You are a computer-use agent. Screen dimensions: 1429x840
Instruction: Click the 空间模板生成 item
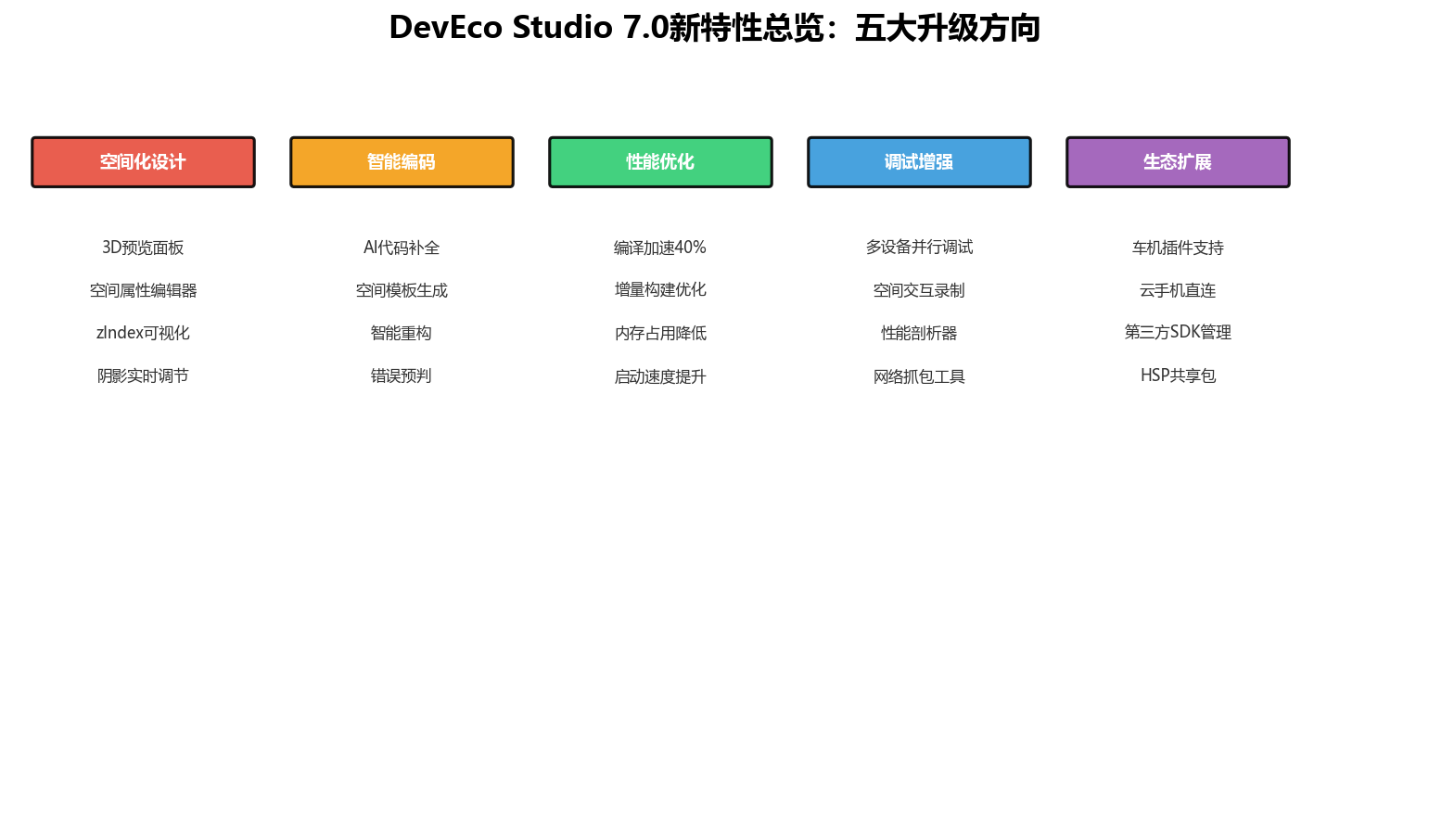click(402, 290)
